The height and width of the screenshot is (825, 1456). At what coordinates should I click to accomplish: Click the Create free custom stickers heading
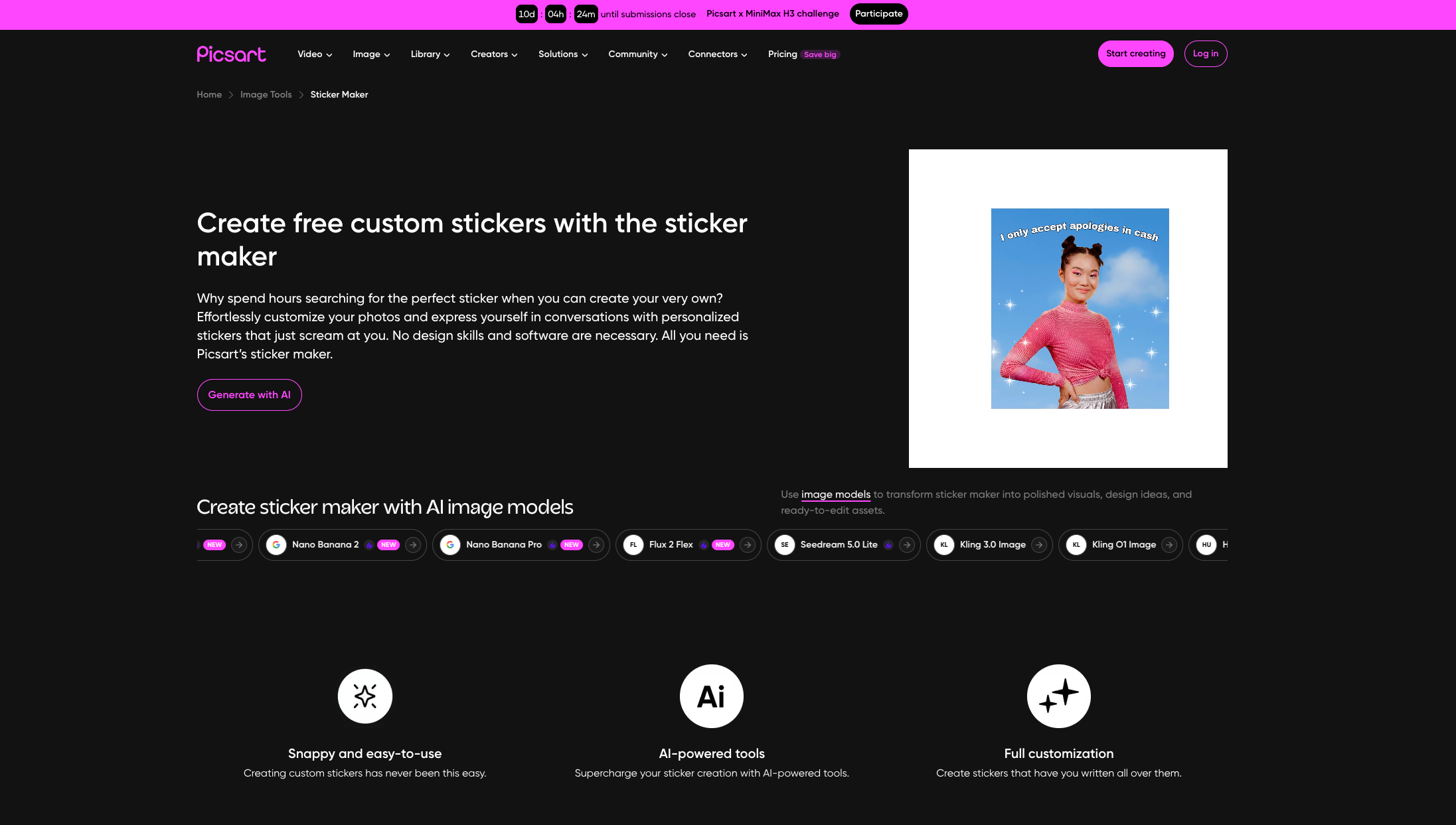tap(472, 240)
